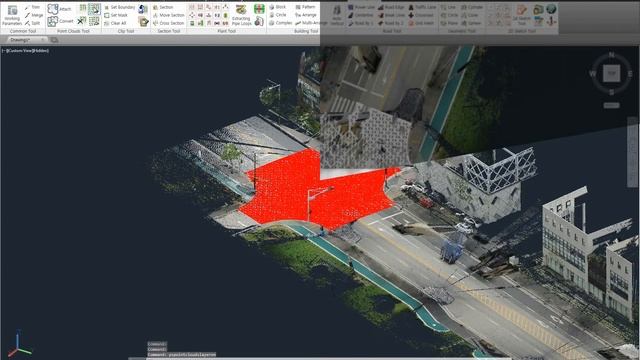This screenshot has height=360, width=640.
Task: Select the Move Section tool
Action: pyautogui.click(x=169, y=15)
